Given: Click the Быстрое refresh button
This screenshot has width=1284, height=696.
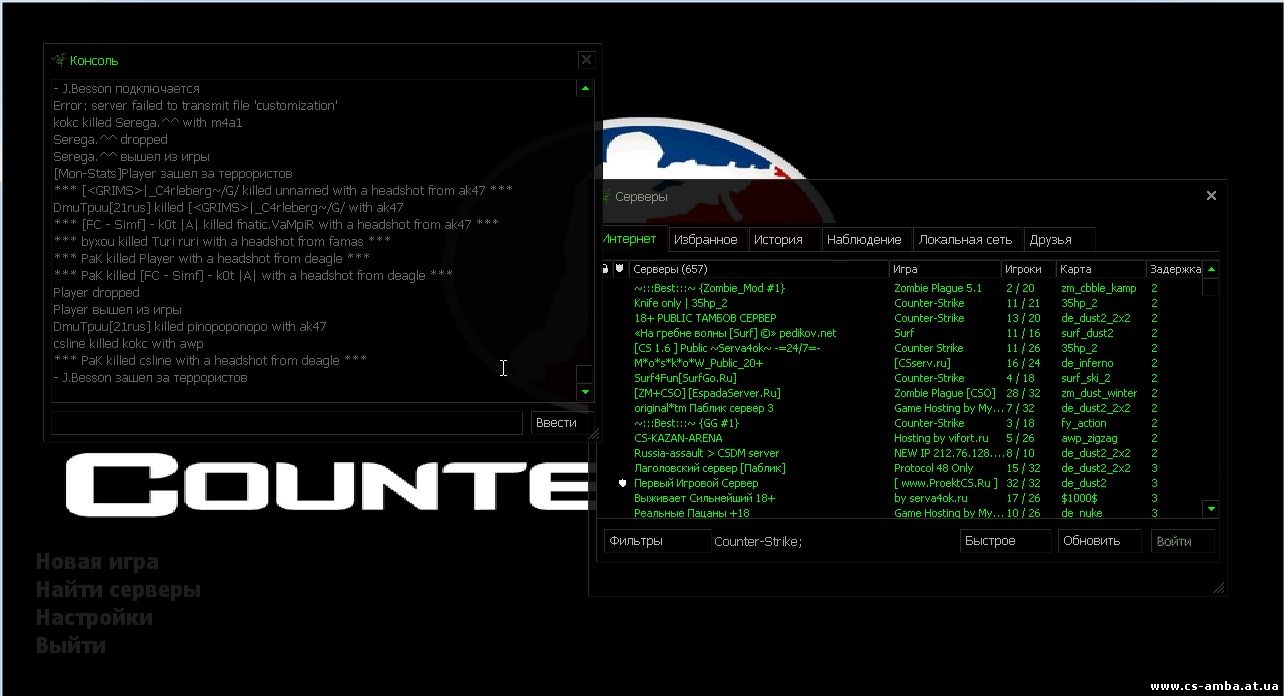Looking at the screenshot, I should point(1005,541).
